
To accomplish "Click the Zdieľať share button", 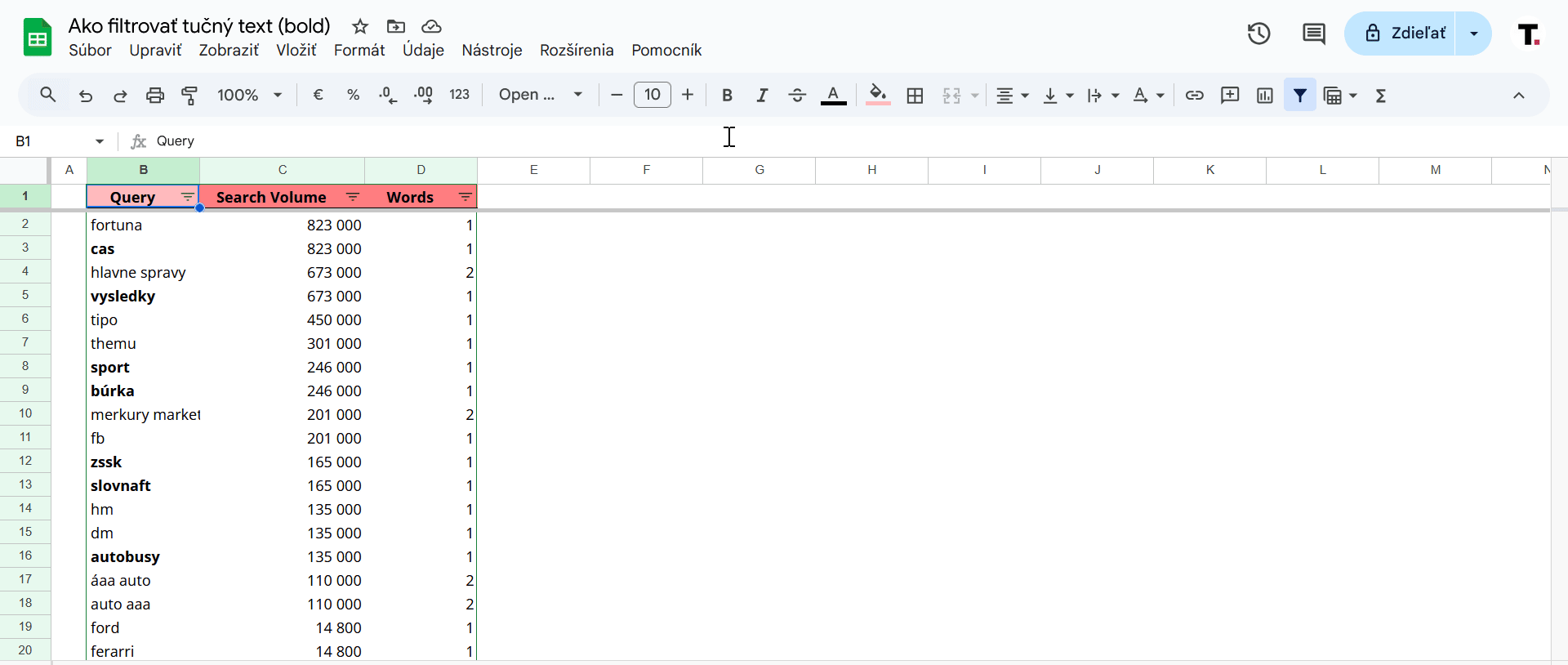I will pyautogui.click(x=1401, y=33).
